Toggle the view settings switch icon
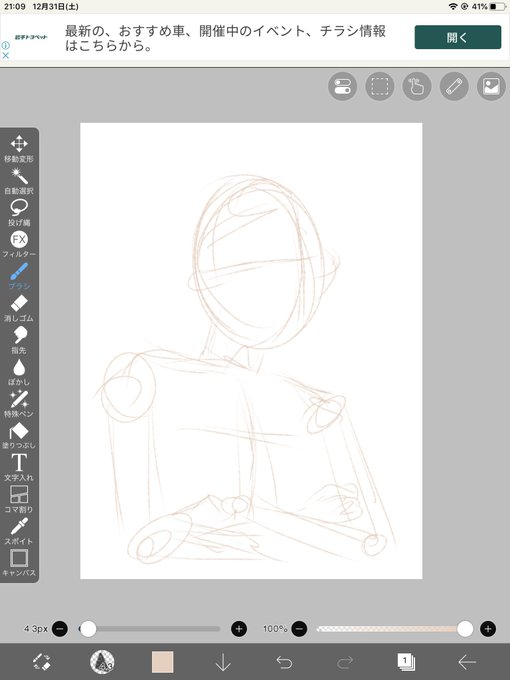Viewport: 510px width, 680px height. click(x=343, y=86)
